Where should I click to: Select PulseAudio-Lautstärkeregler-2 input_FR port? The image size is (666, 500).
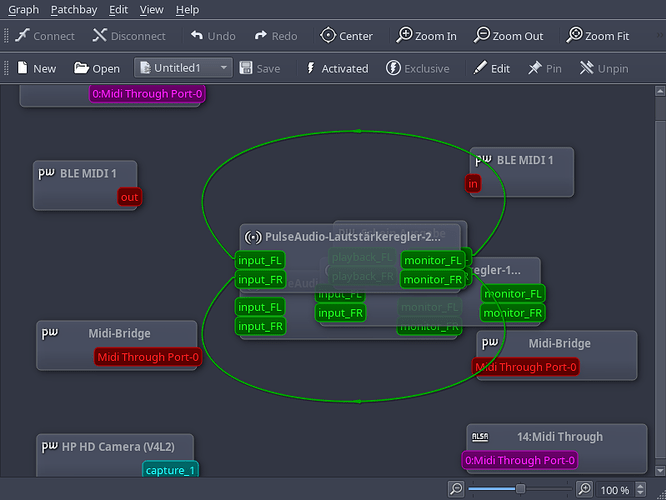click(x=260, y=280)
